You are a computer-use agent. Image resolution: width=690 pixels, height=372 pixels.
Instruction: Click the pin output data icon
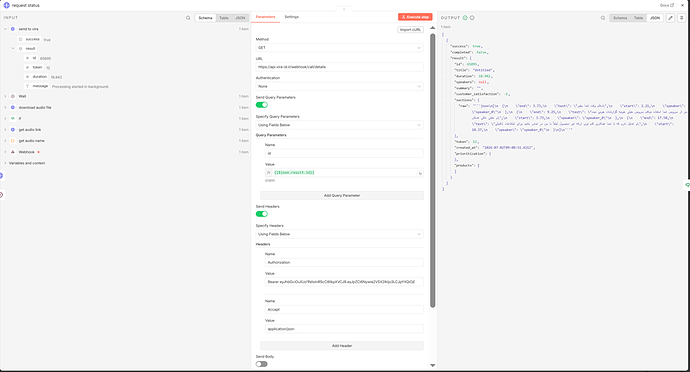pos(681,18)
